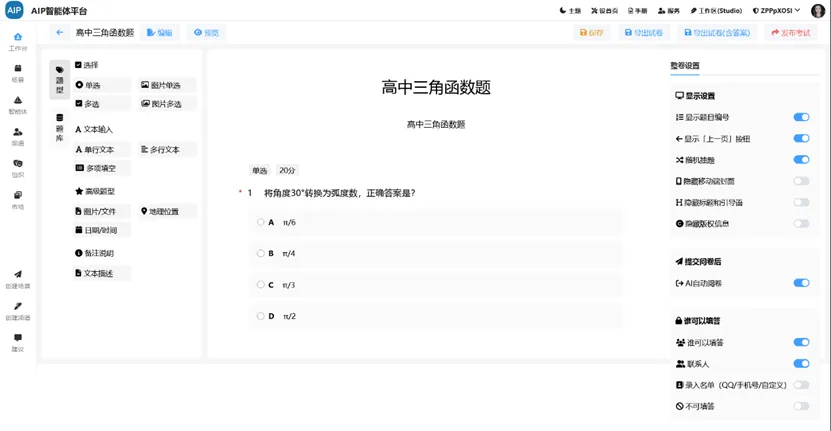
Task: Toggle 显示题目编号 switch
Action: click(801, 117)
